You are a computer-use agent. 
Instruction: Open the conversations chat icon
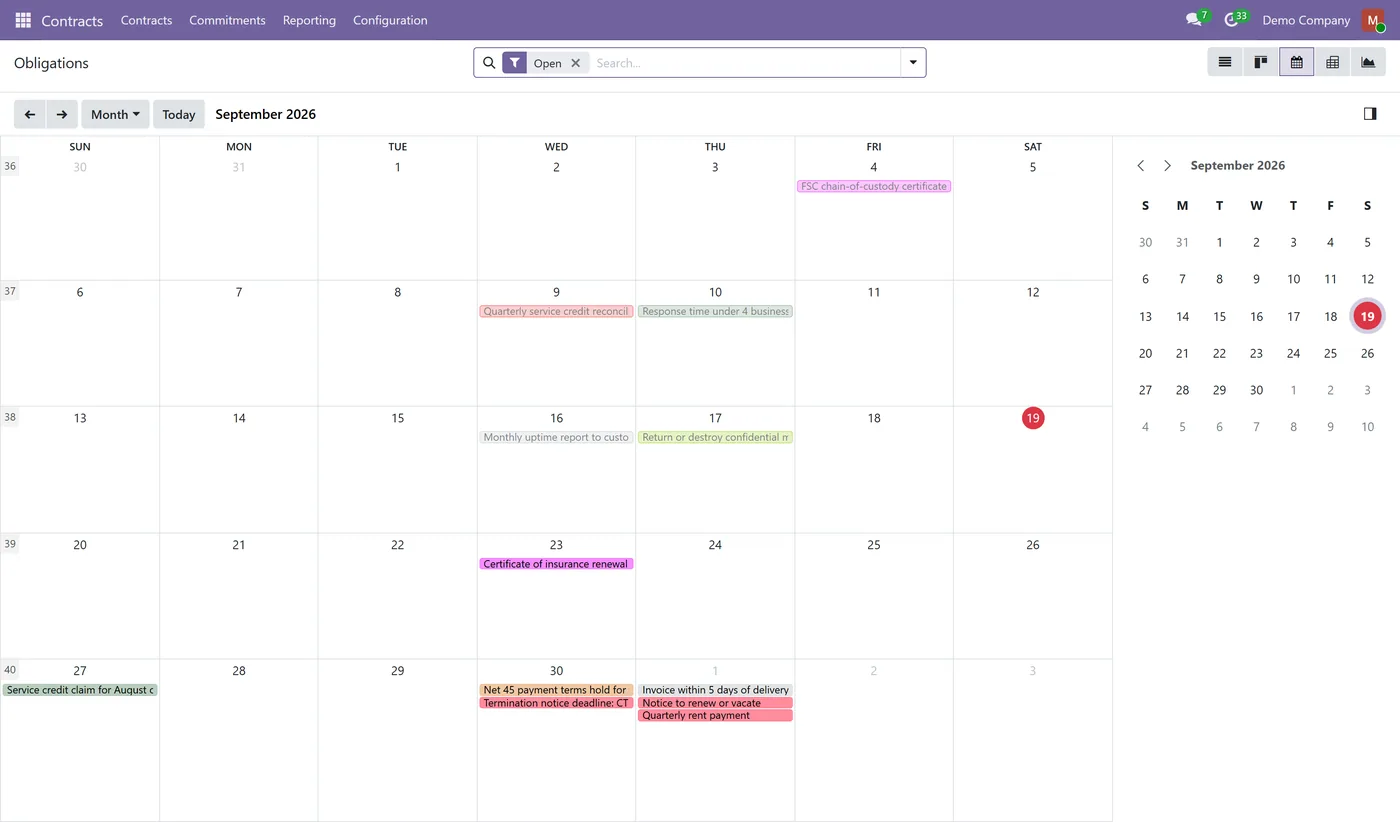pos(1194,20)
